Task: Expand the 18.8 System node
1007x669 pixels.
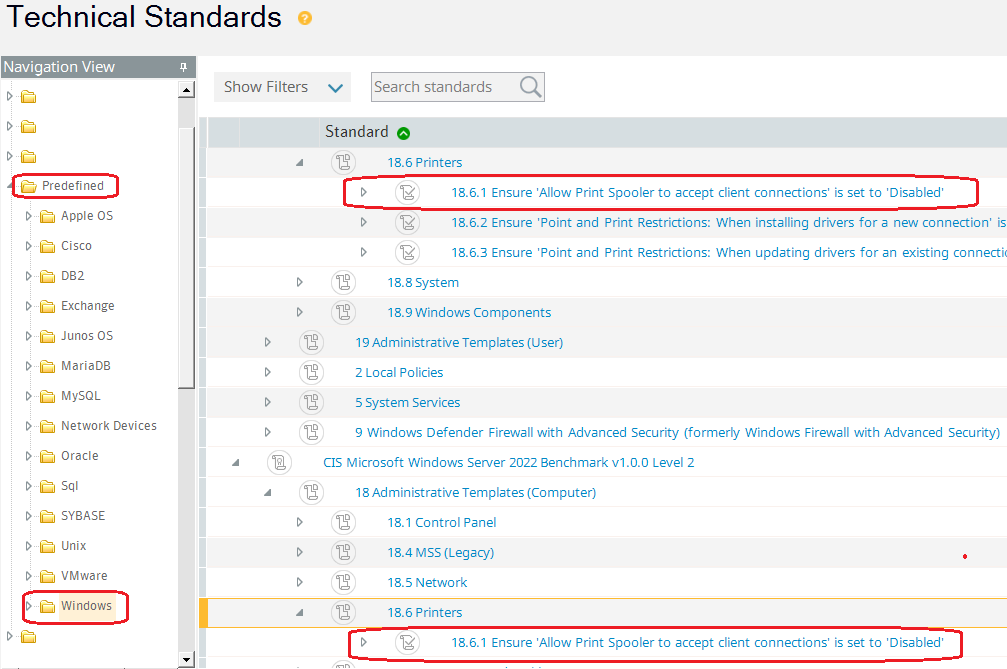Action: click(299, 282)
